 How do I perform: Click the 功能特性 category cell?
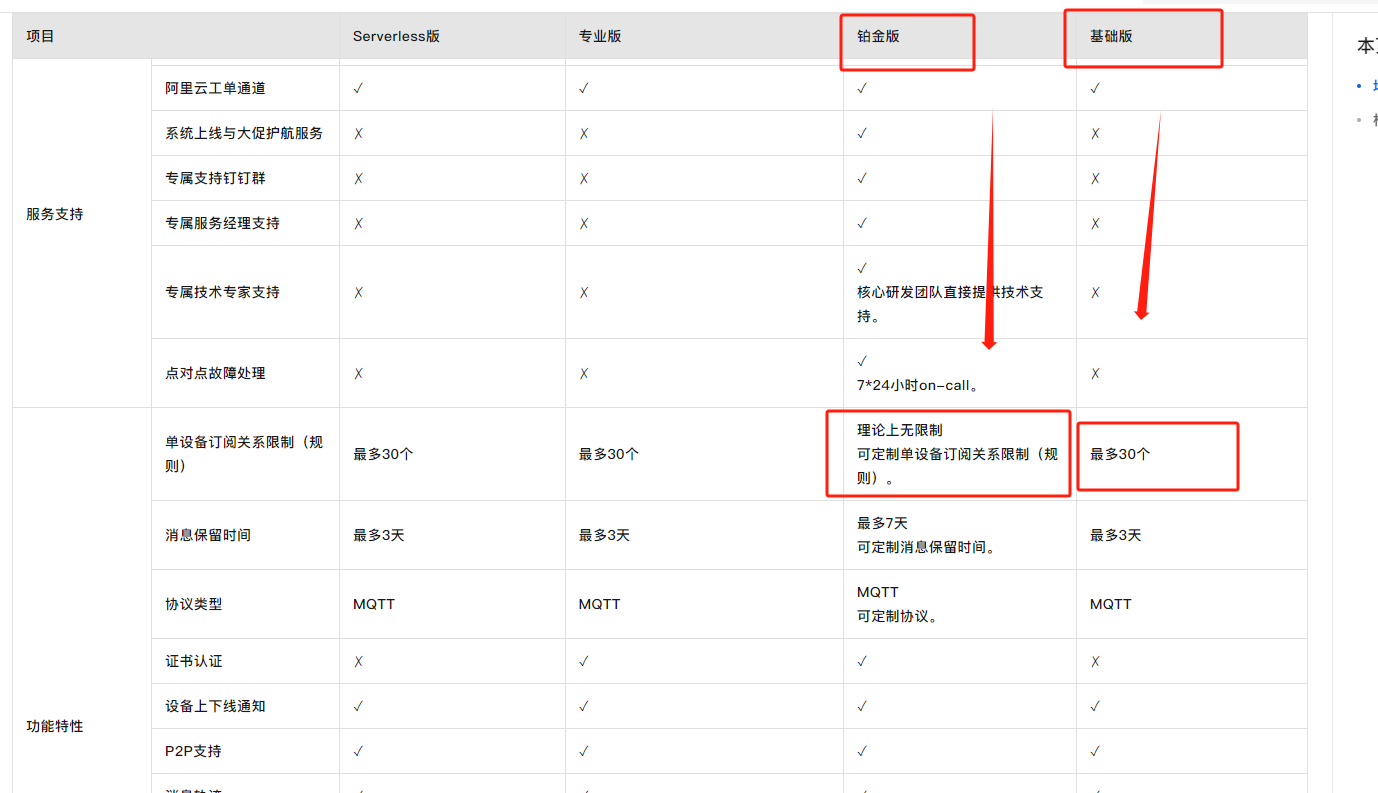coord(55,726)
